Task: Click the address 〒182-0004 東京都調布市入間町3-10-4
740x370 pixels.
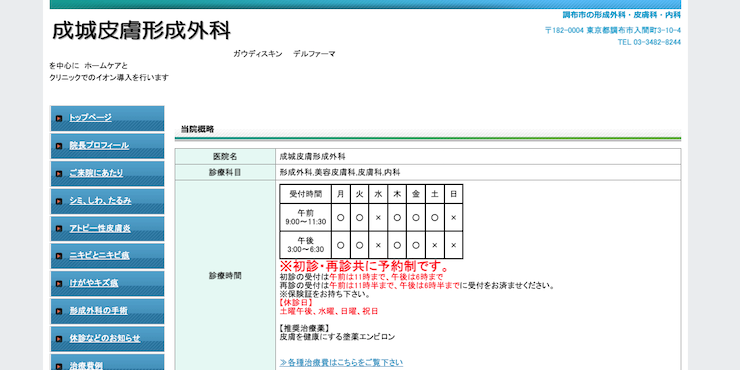Action: [613, 30]
